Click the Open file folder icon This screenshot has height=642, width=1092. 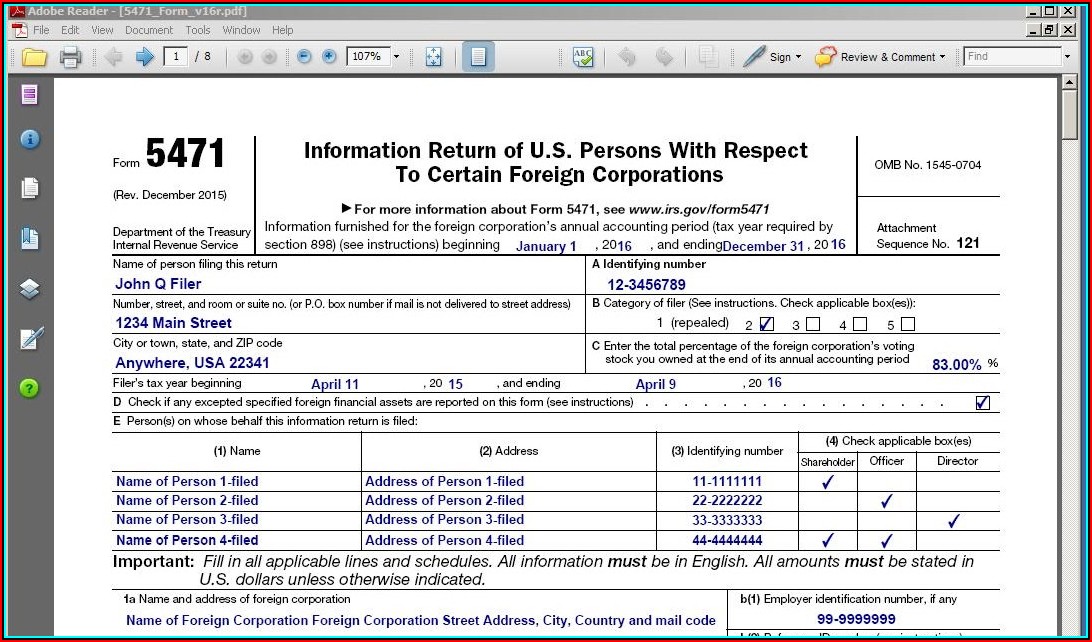pyautogui.click(x=35, y=57)
